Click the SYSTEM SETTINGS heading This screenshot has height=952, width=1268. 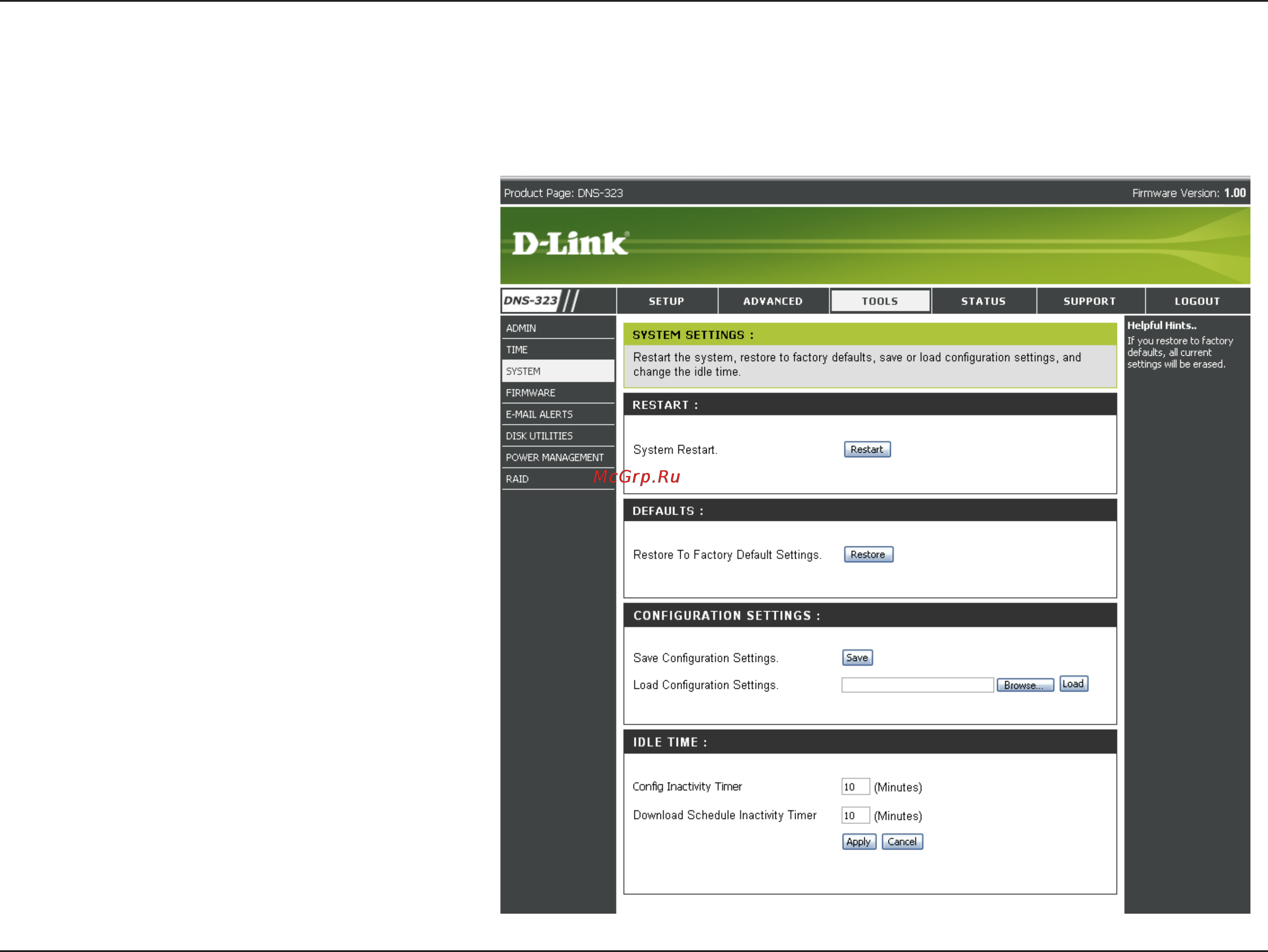693,335
